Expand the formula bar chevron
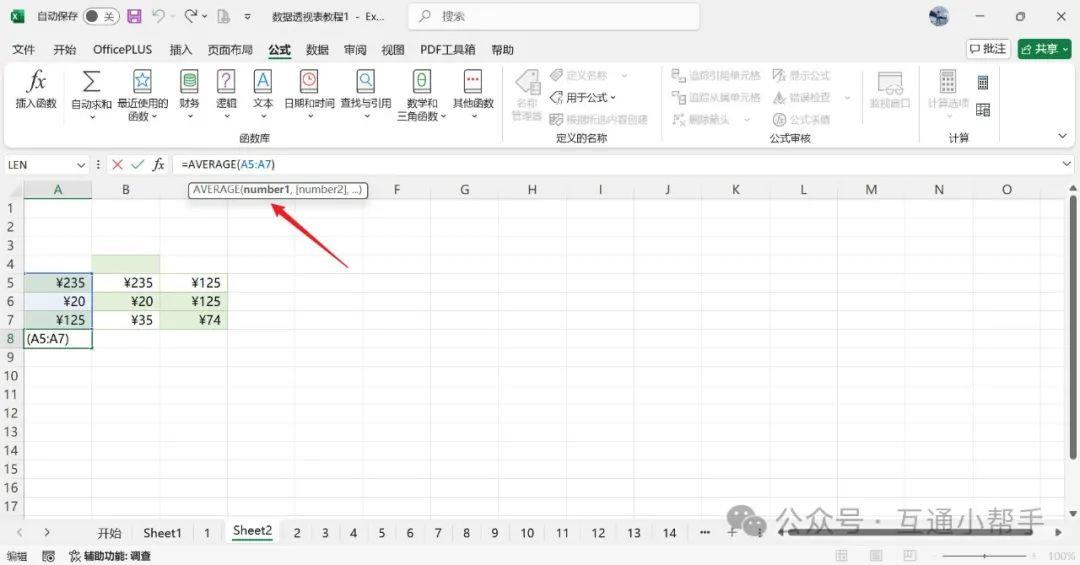Screen dimensions: 1080x565 coord(1067,164)
